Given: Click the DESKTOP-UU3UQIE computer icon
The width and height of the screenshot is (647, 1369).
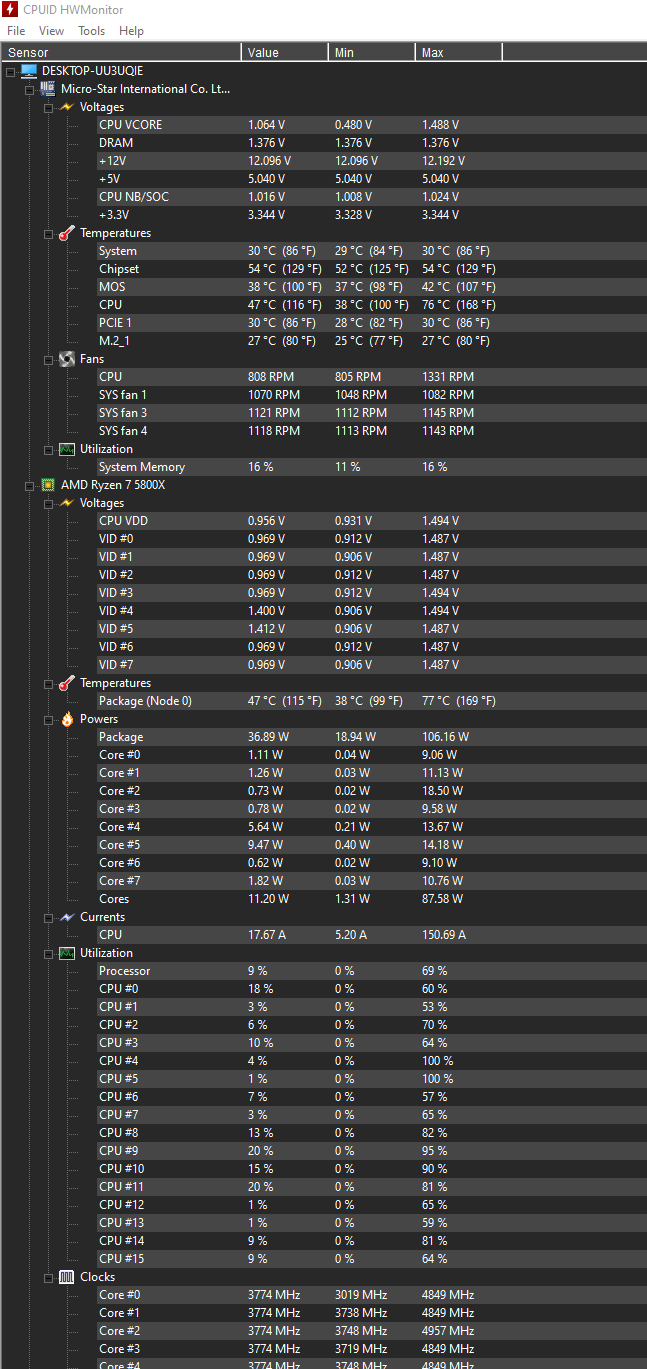Looking at the screenshot, I should (29, 71).
